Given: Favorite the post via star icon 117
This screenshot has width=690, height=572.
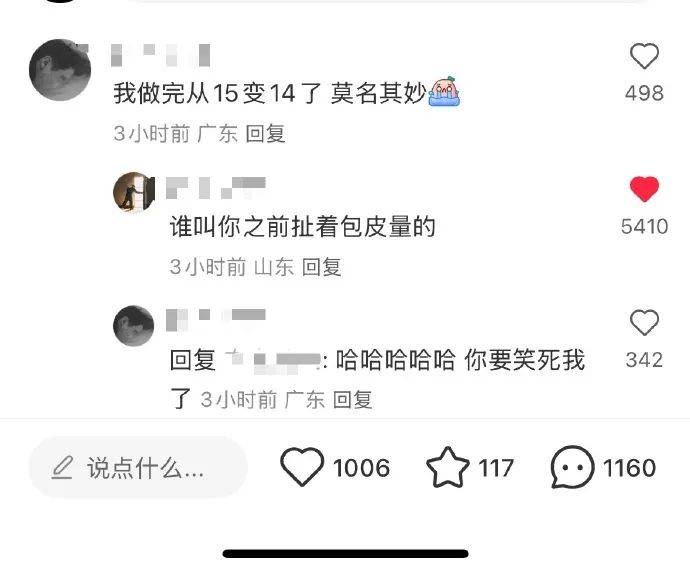Looking at the screenshot, I should 448,467.
